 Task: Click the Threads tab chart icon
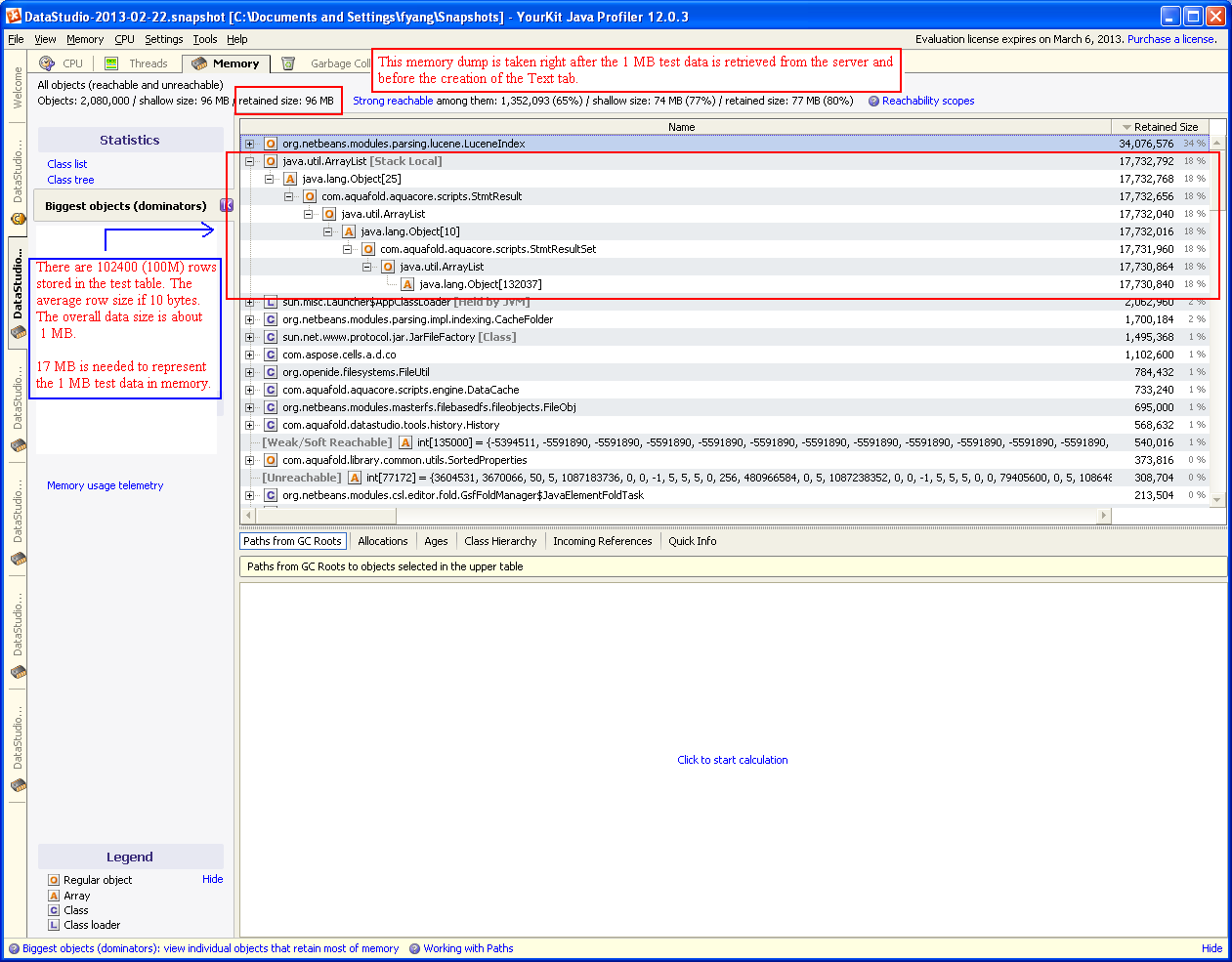(111, 63)
